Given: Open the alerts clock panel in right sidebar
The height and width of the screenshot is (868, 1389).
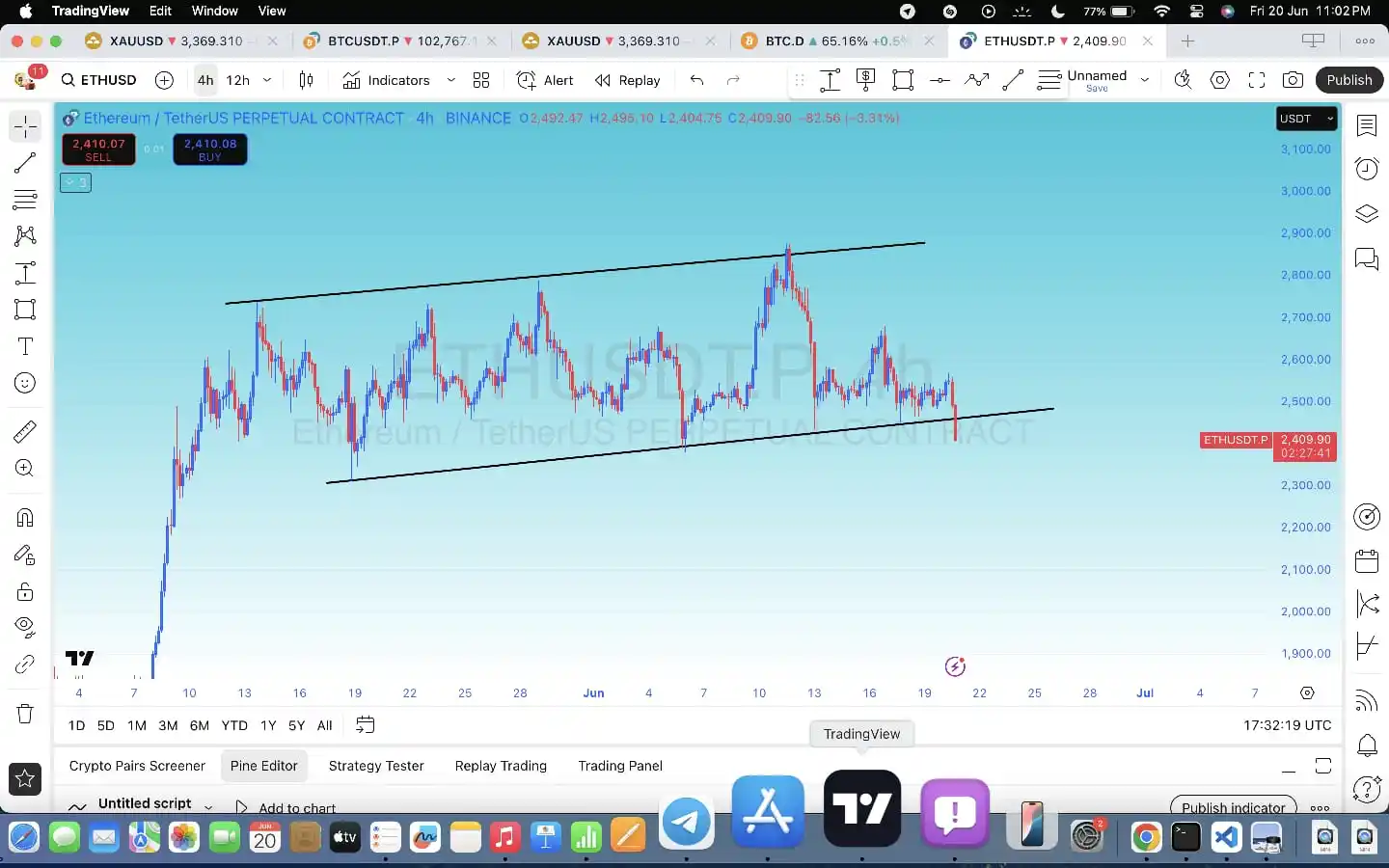Looking at the screenshot, I should click(x=1367, y=169).
